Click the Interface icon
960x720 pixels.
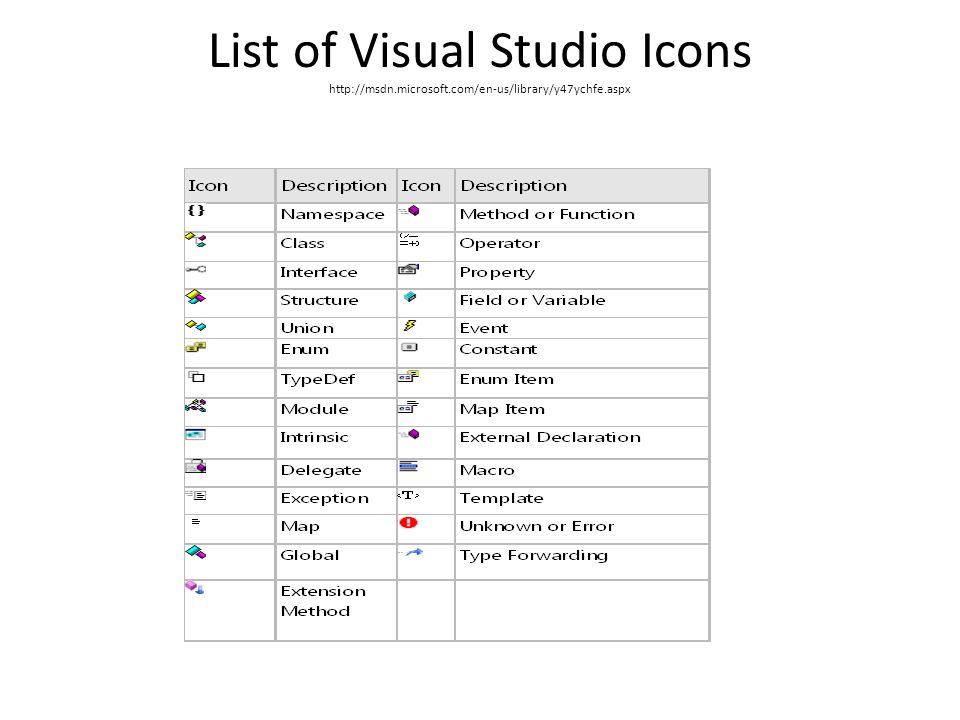[196, 269]
